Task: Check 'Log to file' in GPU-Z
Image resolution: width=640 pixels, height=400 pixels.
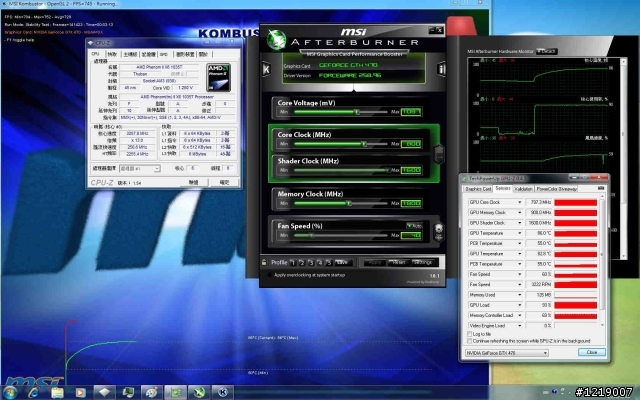Action: 469,334
